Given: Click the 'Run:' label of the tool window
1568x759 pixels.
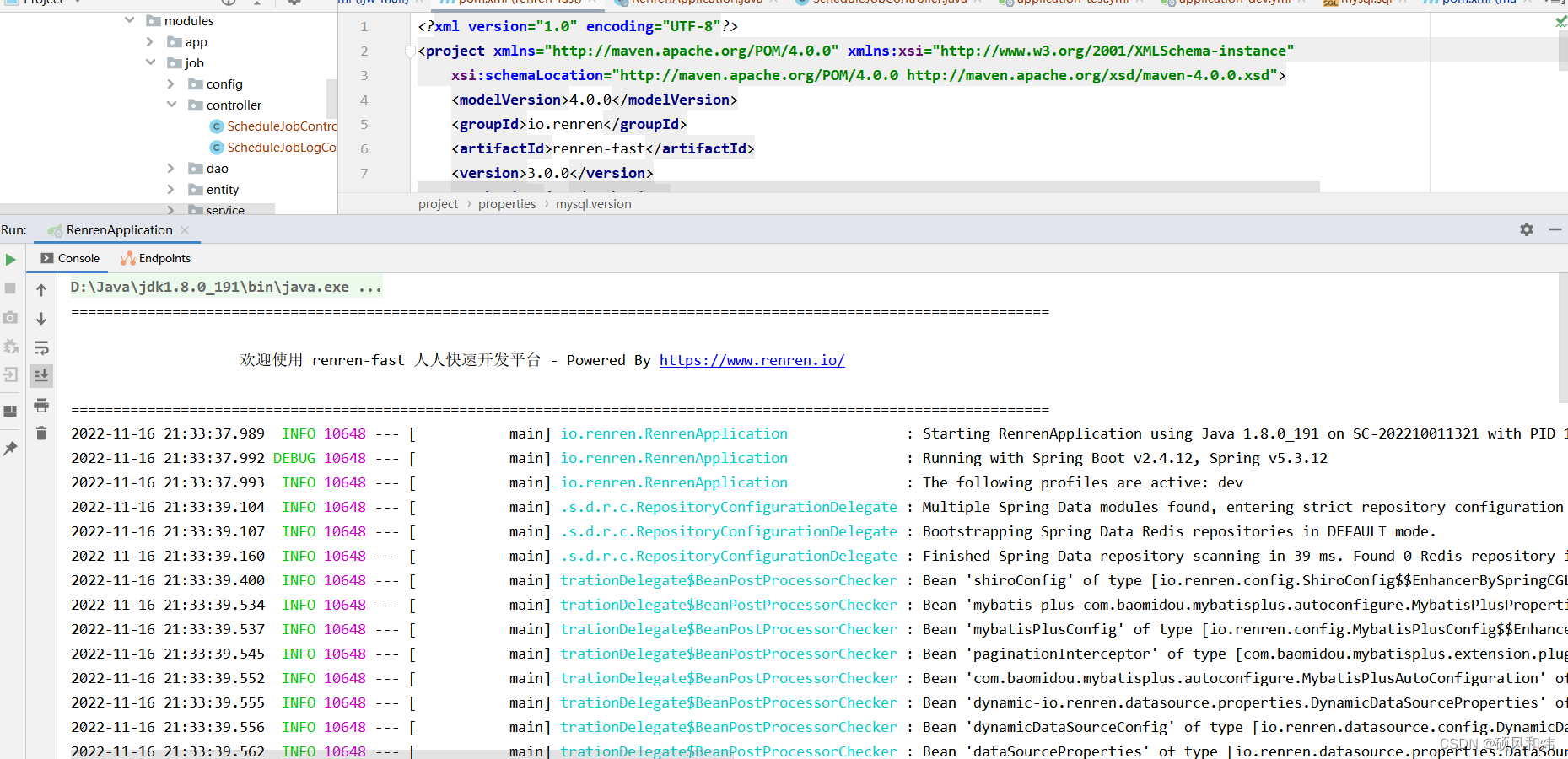Looking at the screenshot, I should [13, 230].
